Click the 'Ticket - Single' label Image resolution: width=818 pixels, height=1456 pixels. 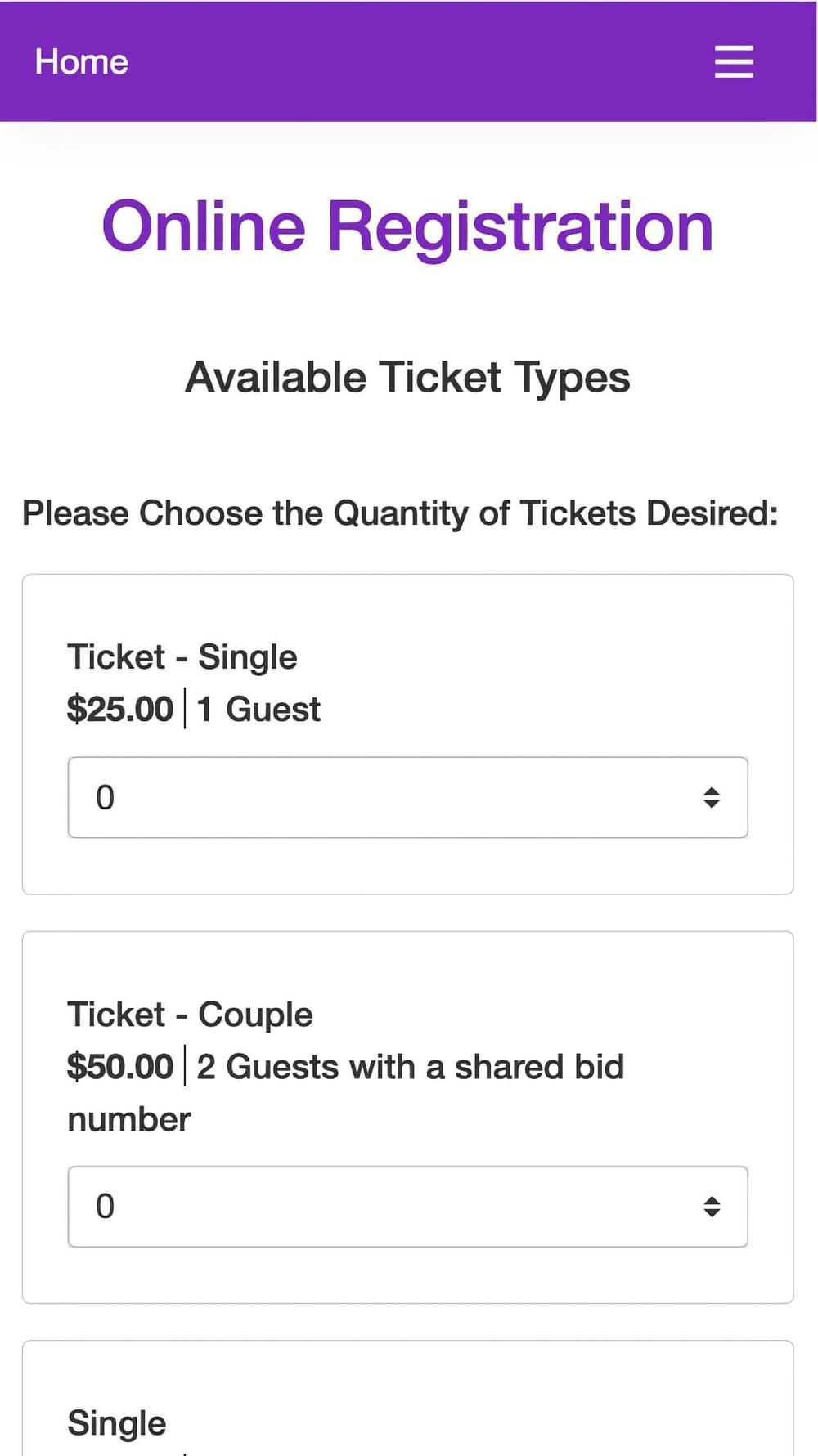pos(182,657)
